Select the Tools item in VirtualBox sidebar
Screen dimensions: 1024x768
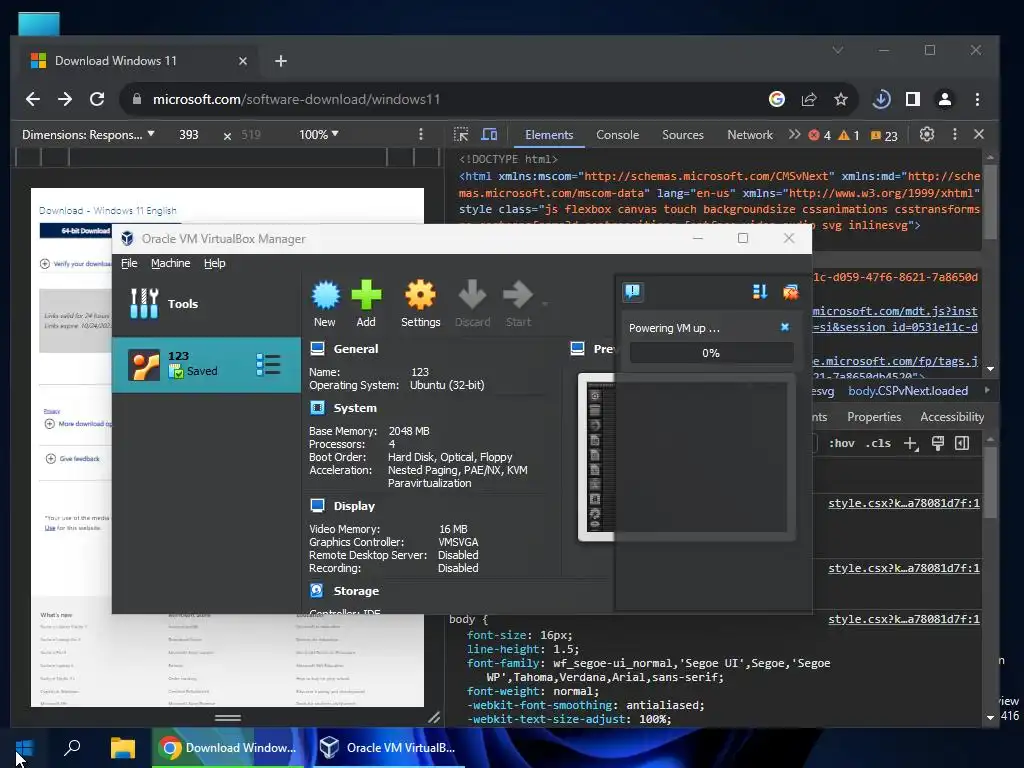(x=206, y=304)
